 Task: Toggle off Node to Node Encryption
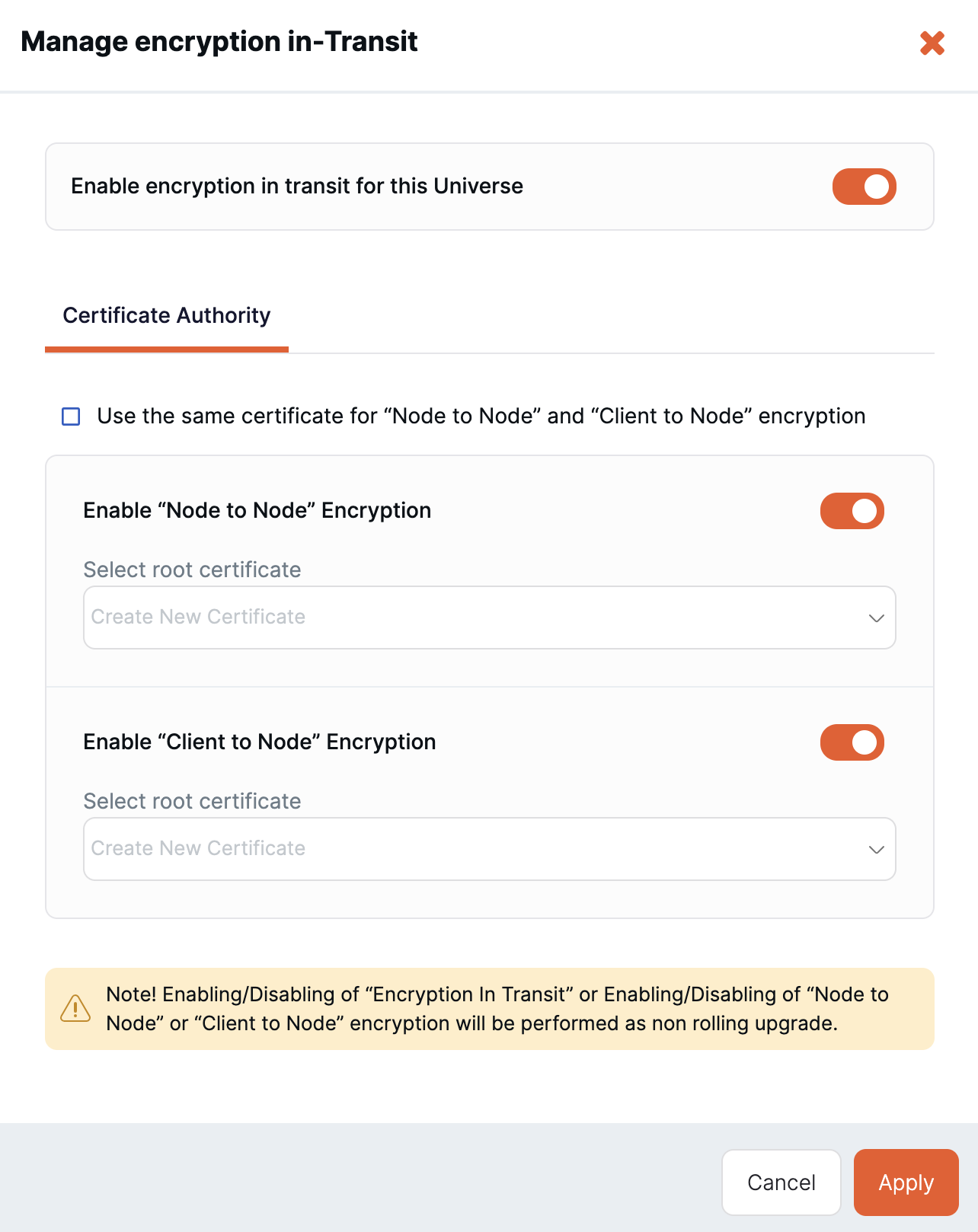(x=851, y=510)
